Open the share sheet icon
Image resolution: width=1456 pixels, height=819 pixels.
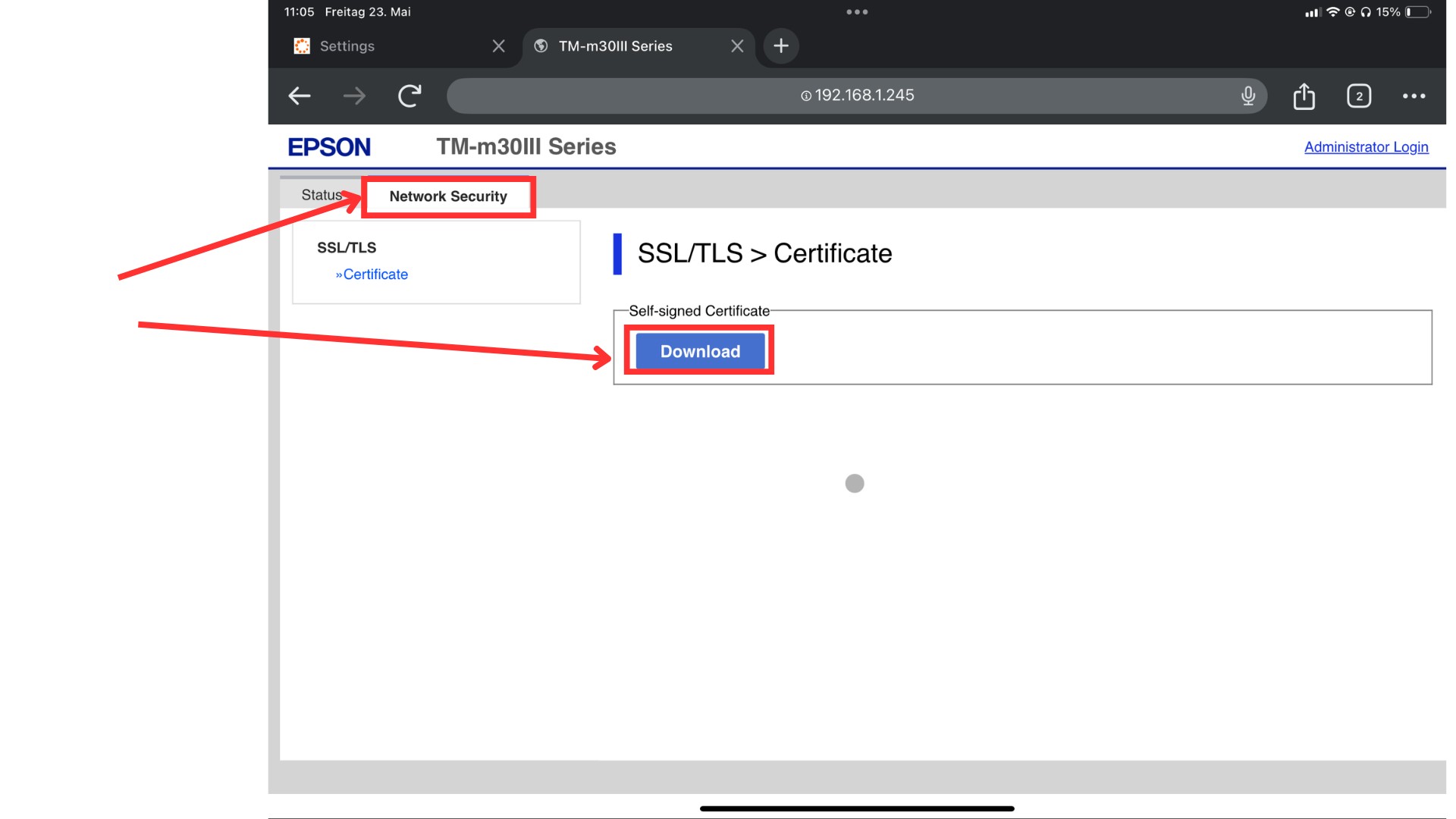1304,96
